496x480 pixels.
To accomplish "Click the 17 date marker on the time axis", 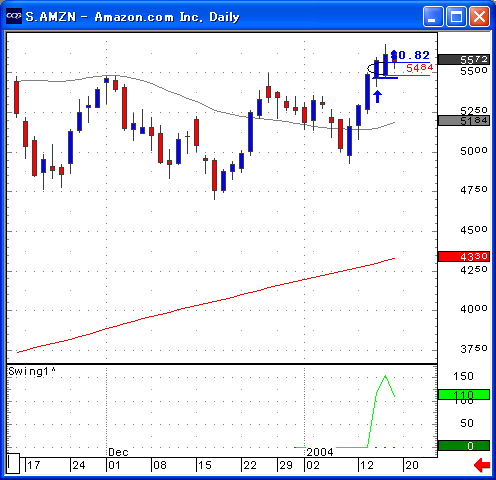I will coord(33,465).
